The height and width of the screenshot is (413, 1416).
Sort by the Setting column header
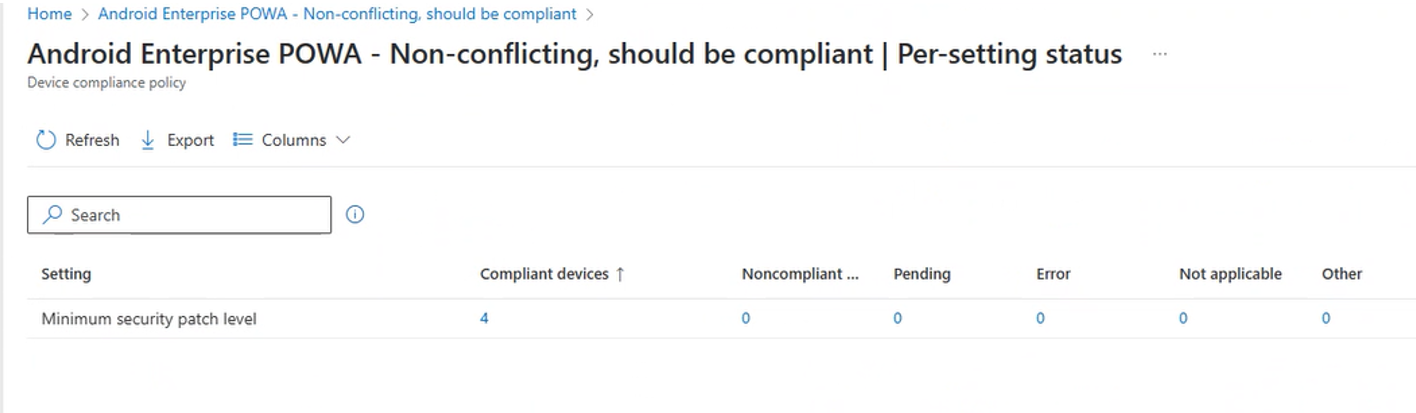pyautogui.click(x=66, y=274)
